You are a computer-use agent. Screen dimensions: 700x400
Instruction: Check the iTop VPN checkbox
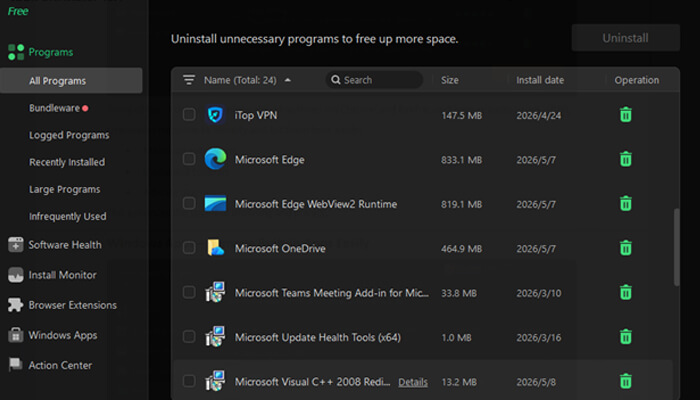189,115
